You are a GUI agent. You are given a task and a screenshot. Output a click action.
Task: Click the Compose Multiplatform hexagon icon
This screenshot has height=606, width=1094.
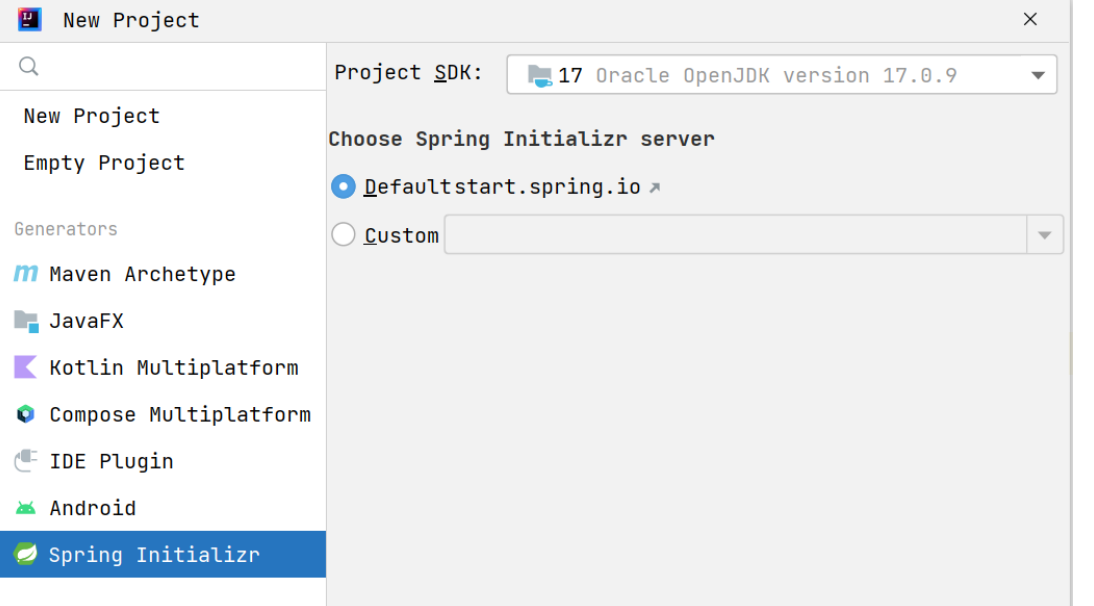25,414
